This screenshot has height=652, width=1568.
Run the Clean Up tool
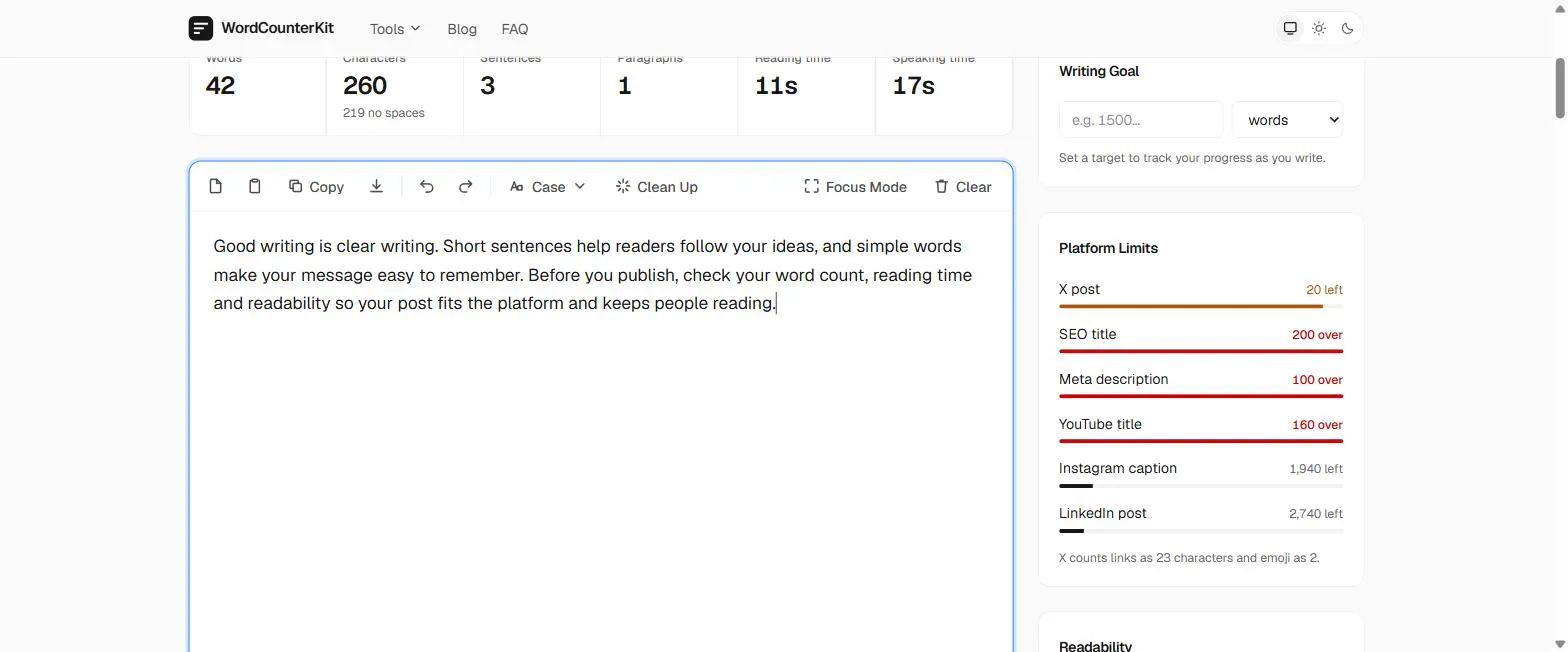pyautogui.click(x=657, y=186)
